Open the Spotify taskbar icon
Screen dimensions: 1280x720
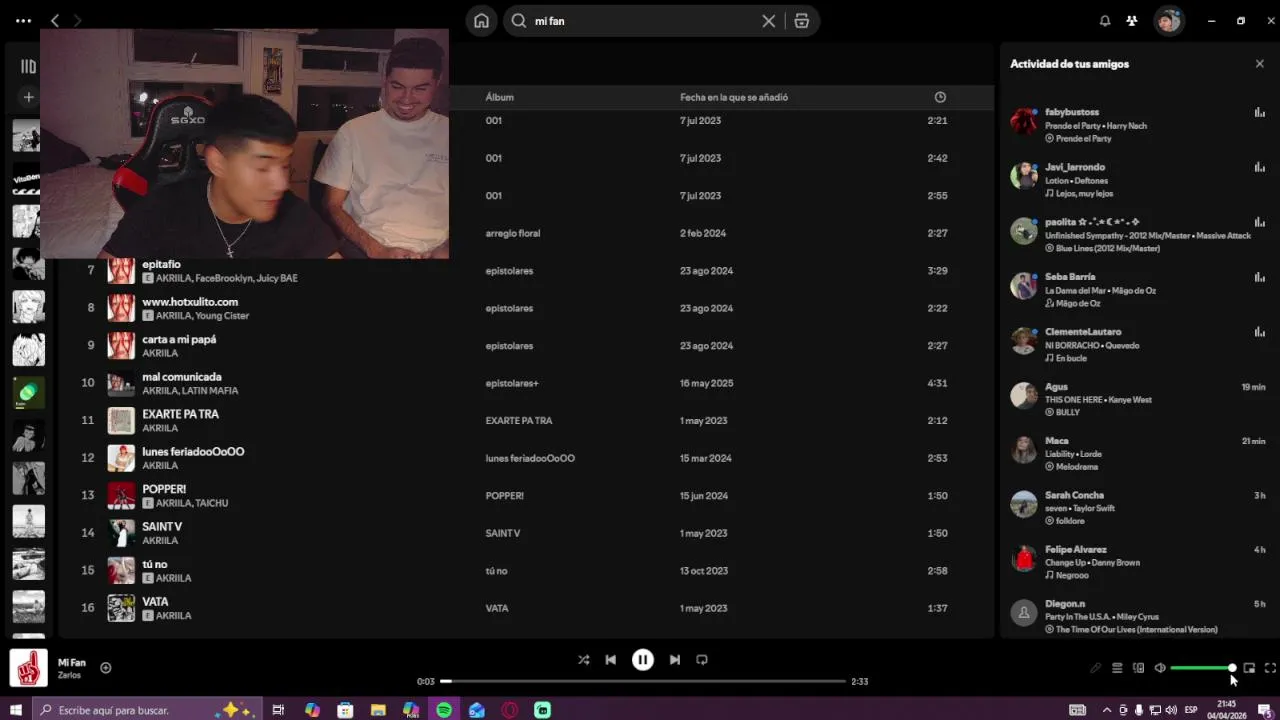pyautogui.click(x=444, y=710)
